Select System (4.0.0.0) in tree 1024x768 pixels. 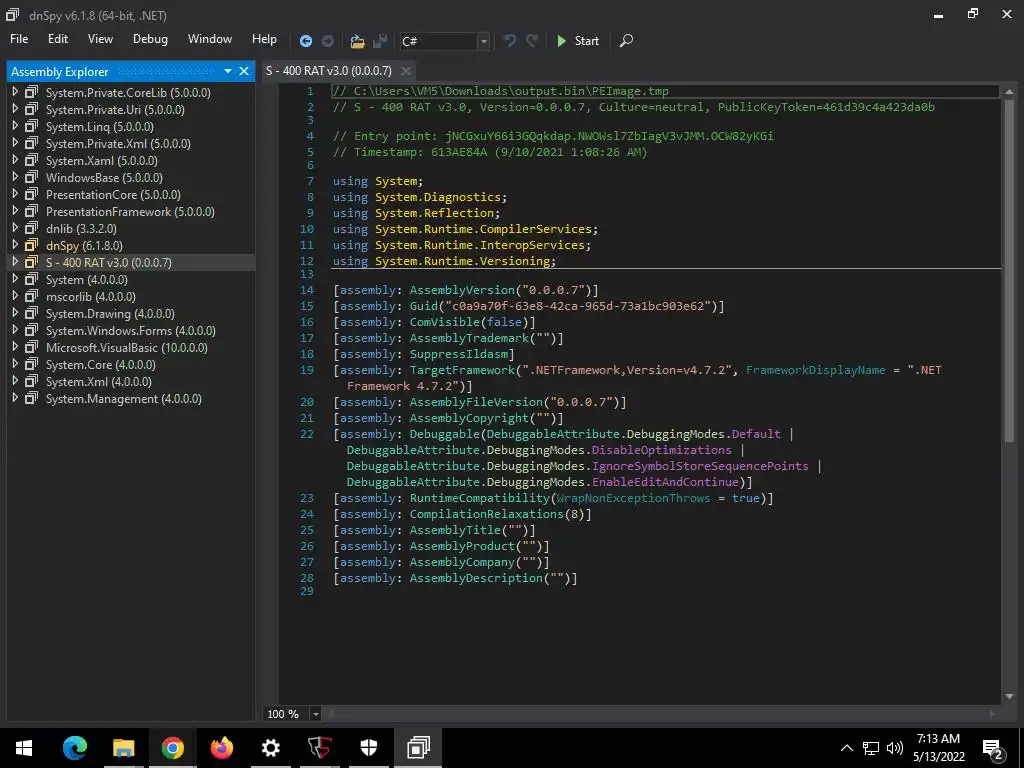pos(87,280)
